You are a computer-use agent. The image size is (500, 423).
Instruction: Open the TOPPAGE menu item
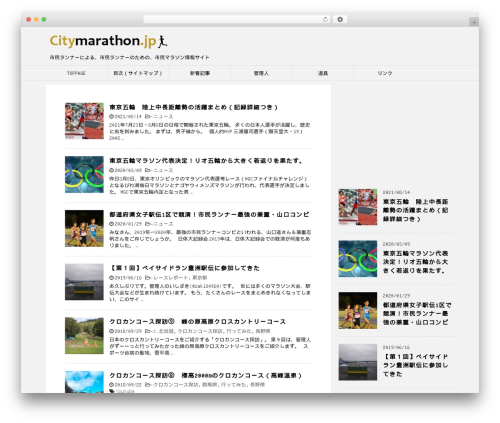tap(76, 73)
